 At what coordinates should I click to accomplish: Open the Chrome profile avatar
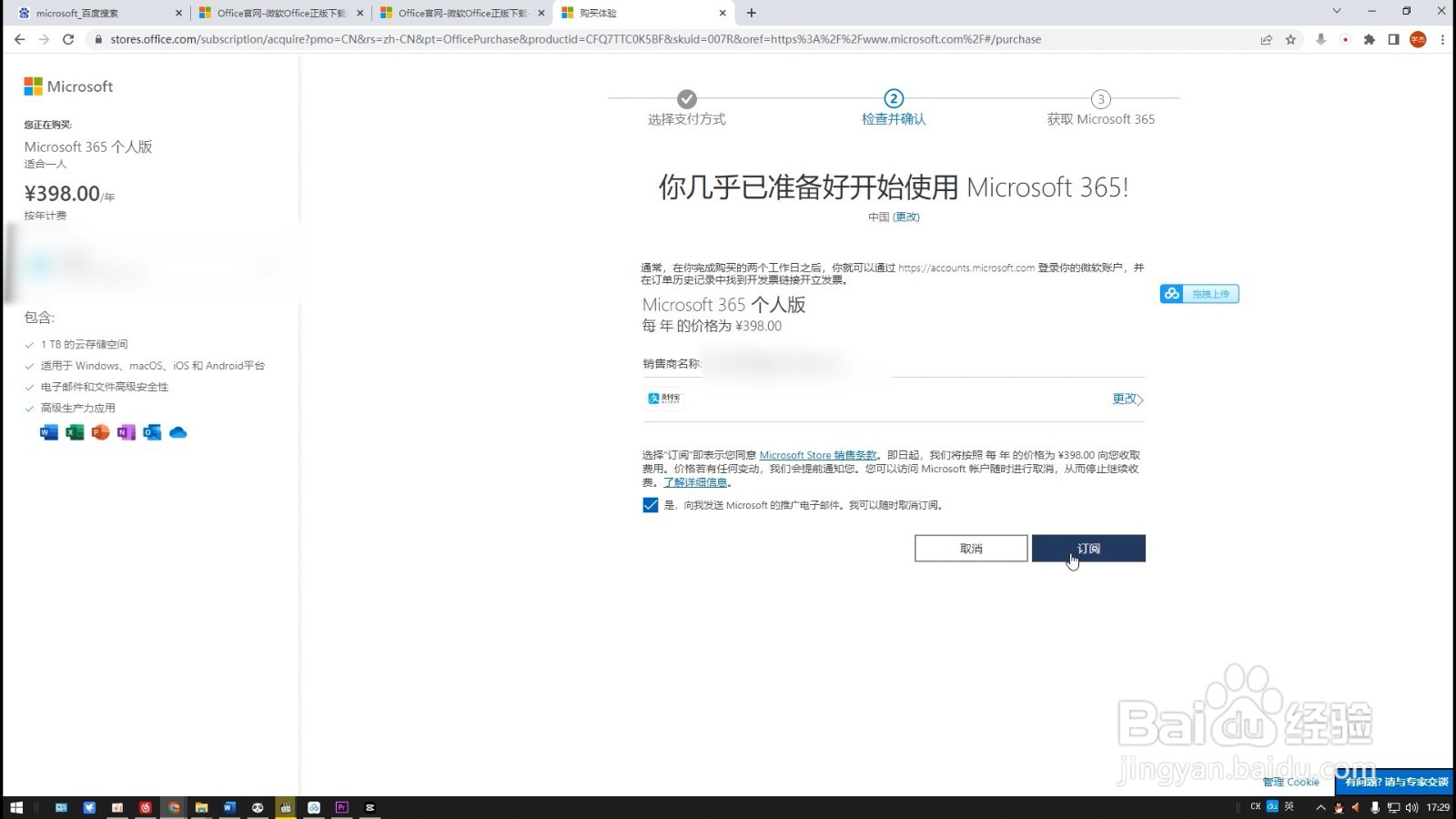1418,39
